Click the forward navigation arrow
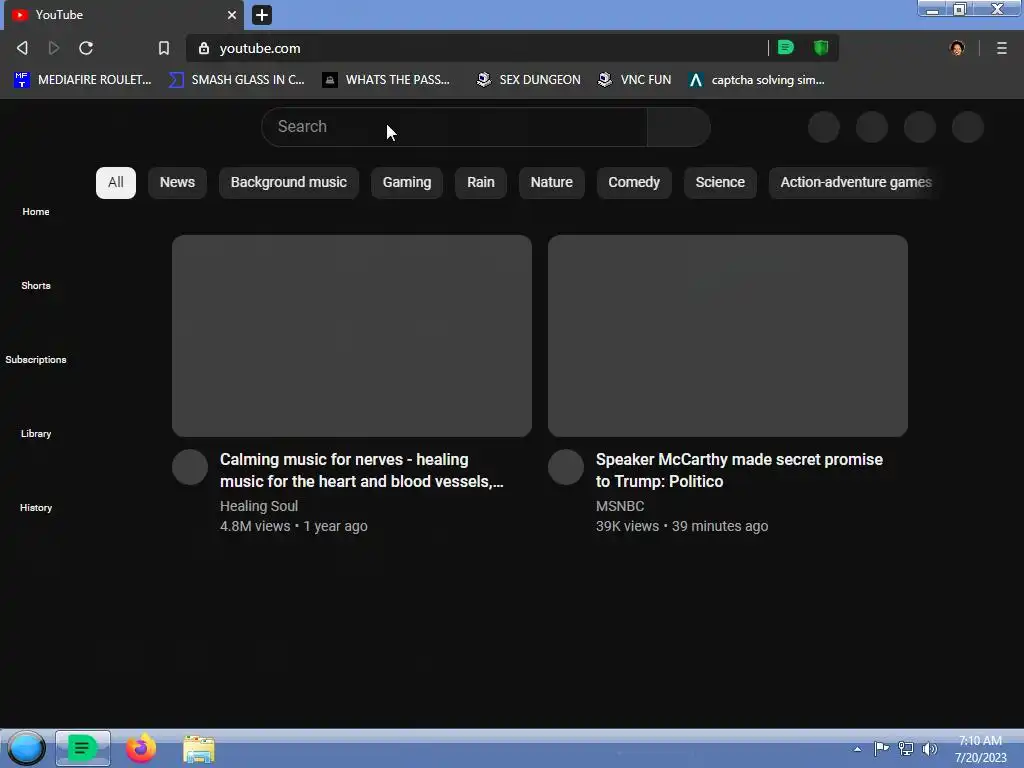 (x=54, y=48)
